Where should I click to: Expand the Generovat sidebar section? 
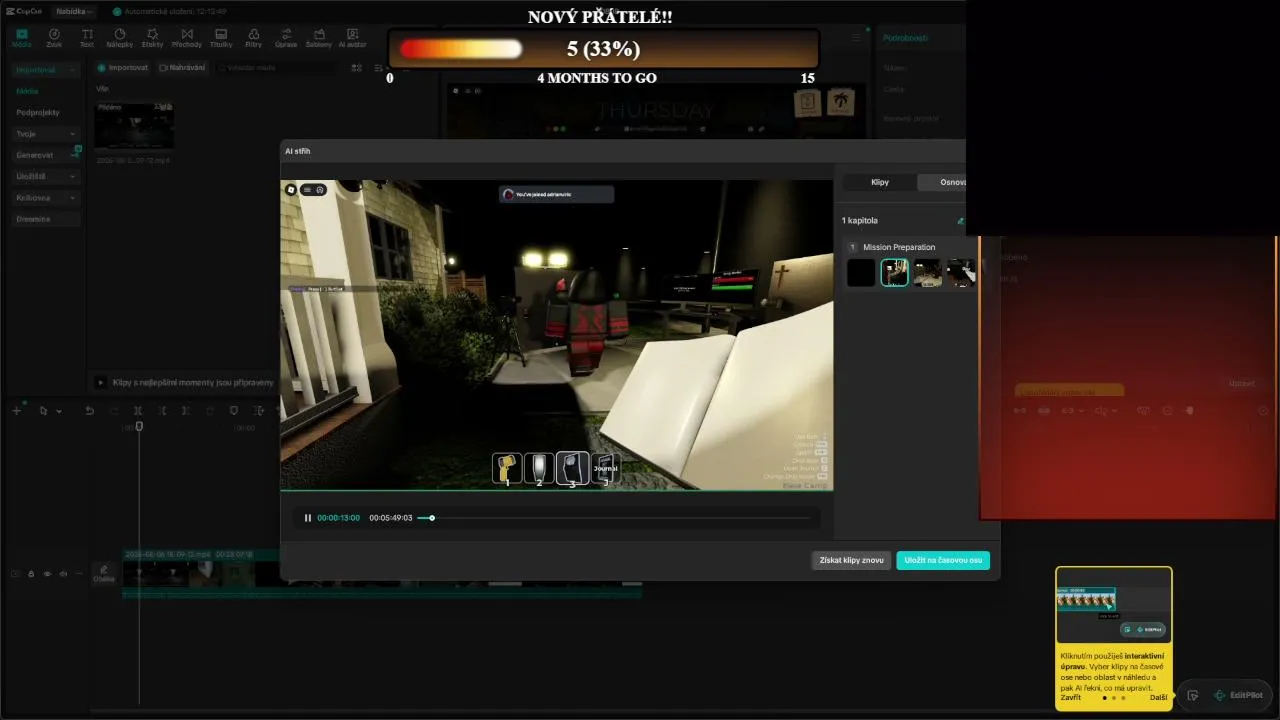[x=45, y=155]
